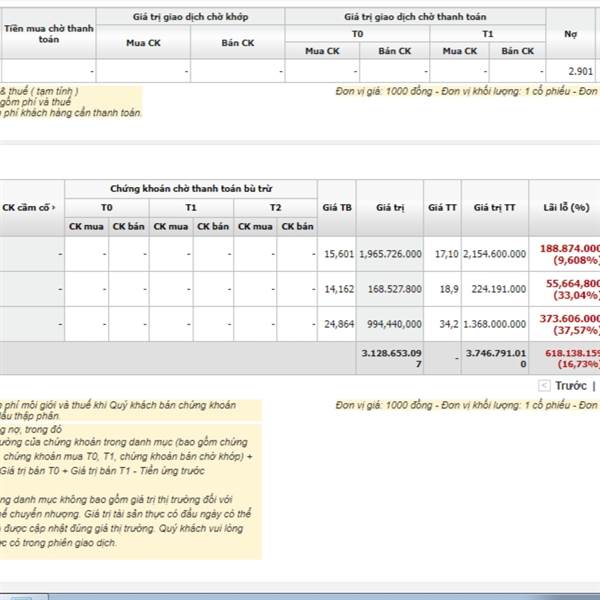Sort by the Lãi lỗ (%) column header
Screen dimensions: 600x600
click(564, 207)
